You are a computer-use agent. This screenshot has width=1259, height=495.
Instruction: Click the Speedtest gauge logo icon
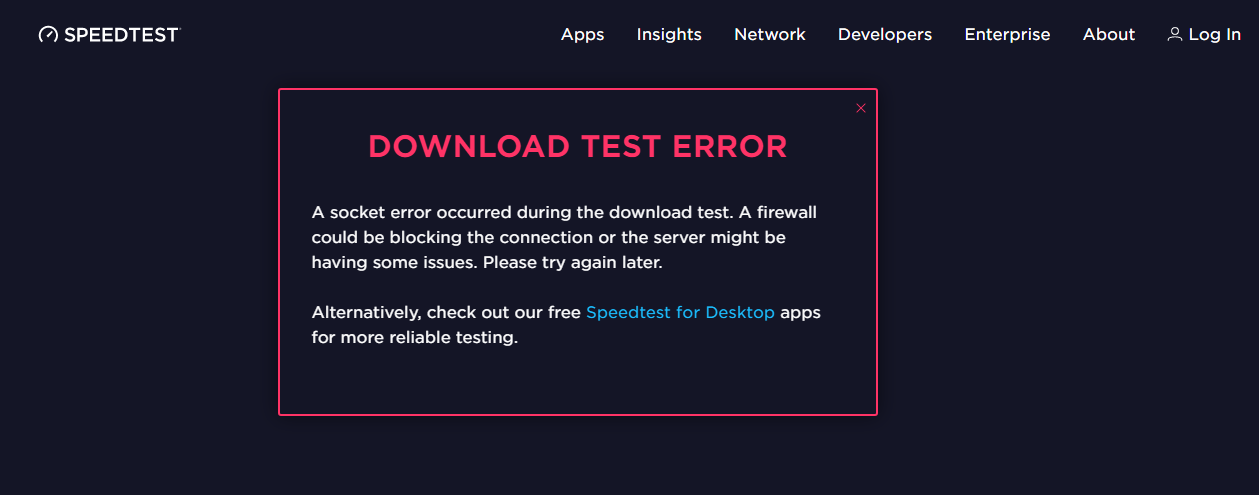coord(48,34)
